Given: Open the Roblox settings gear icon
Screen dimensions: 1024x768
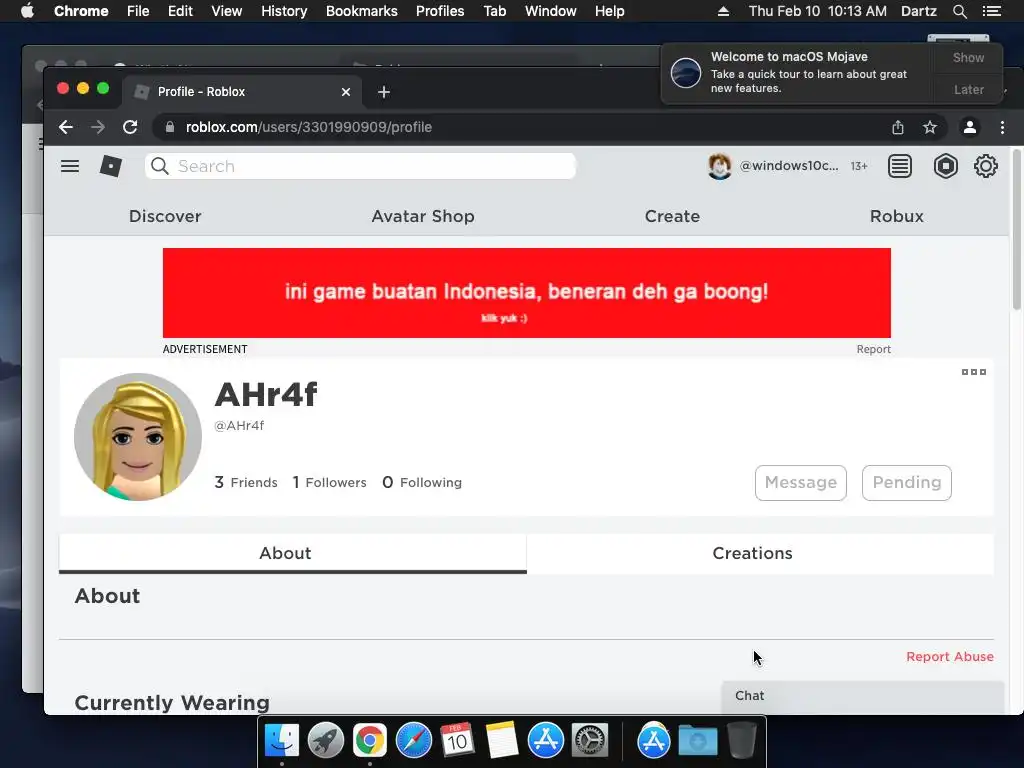Looking at the screenshot, I should tap(985, 167).
